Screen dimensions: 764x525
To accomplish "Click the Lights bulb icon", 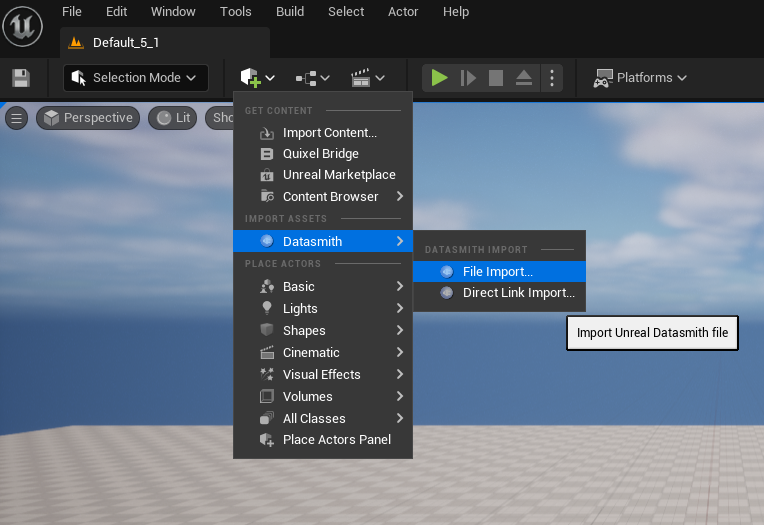I will [x=267, y=308].
